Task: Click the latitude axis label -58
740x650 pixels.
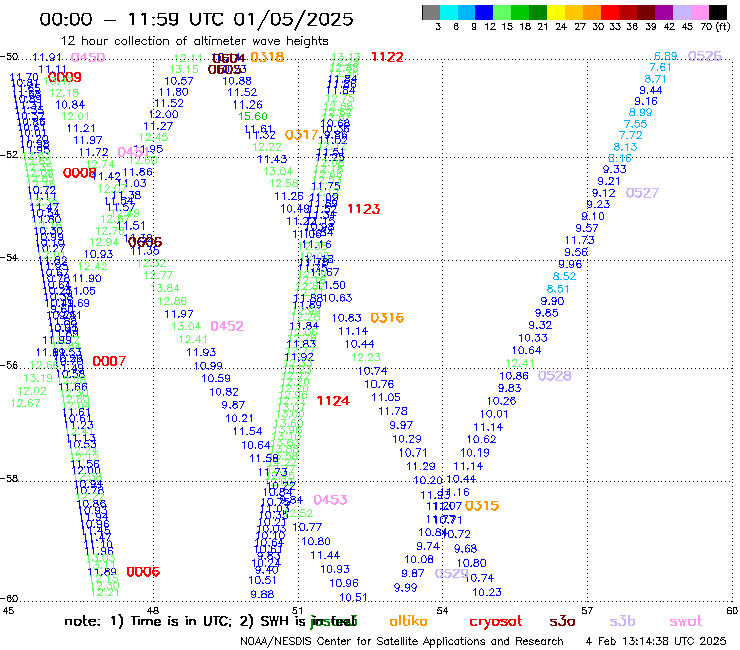Action: [x=9, y=478]
